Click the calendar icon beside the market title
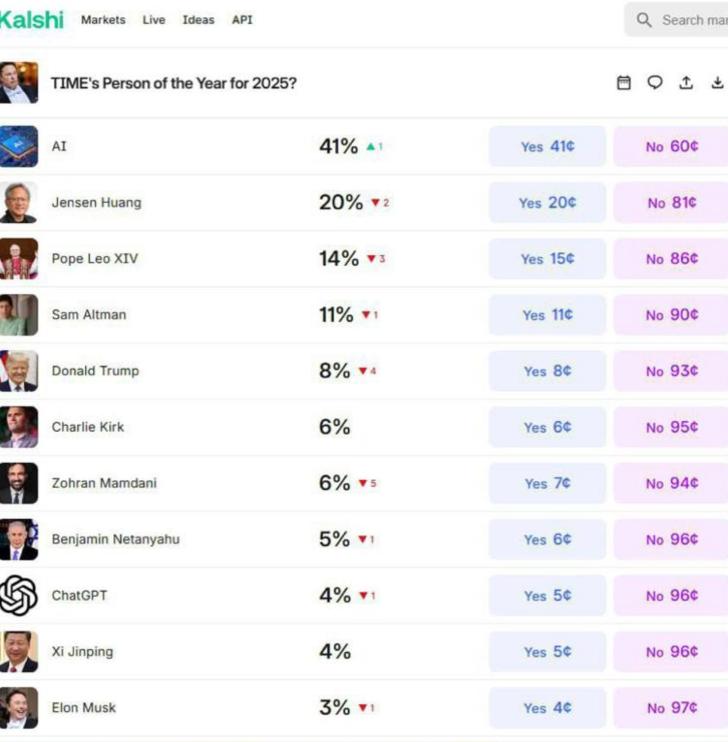The height and width of the screenshot is (742, 728). click(624, 83)
